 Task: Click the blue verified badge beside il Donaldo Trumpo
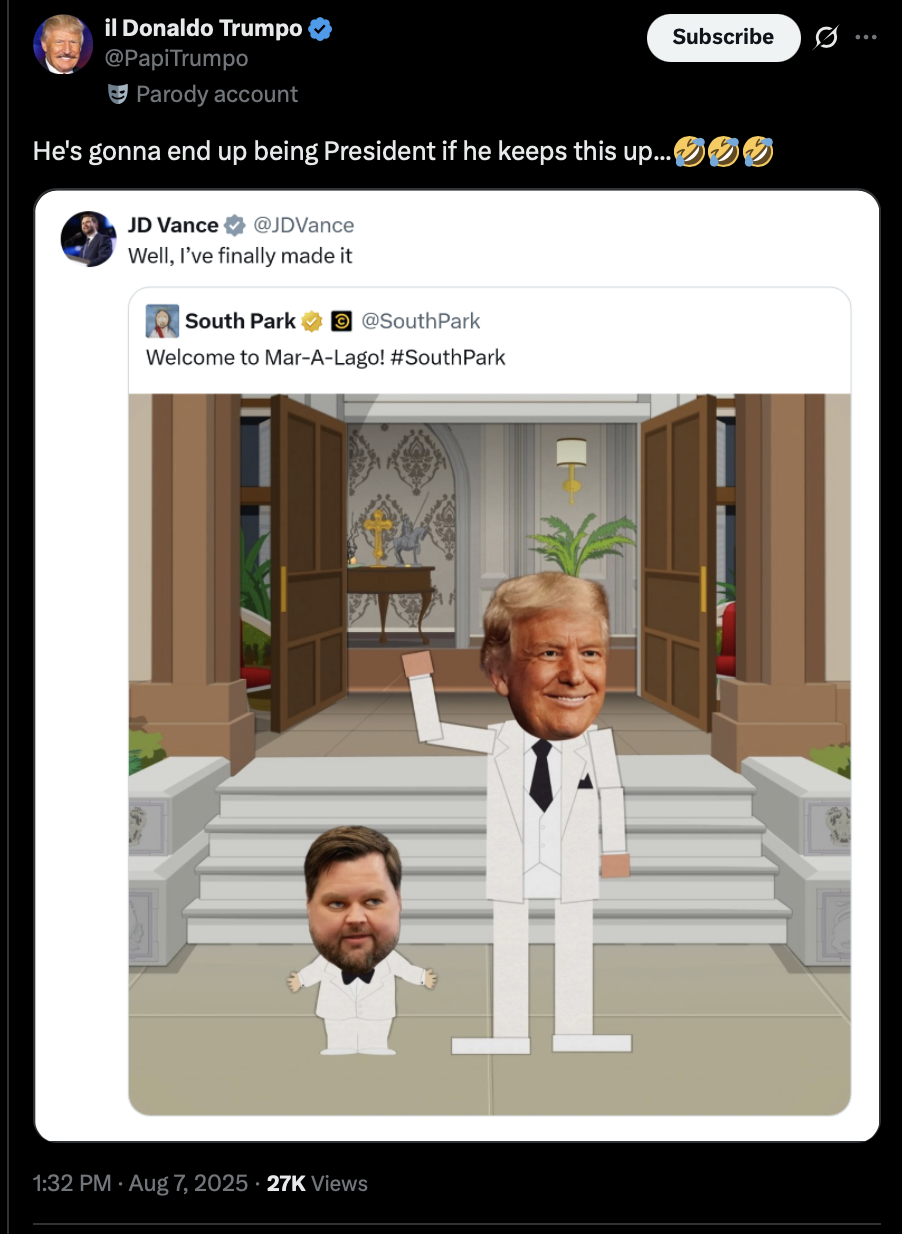320,29
